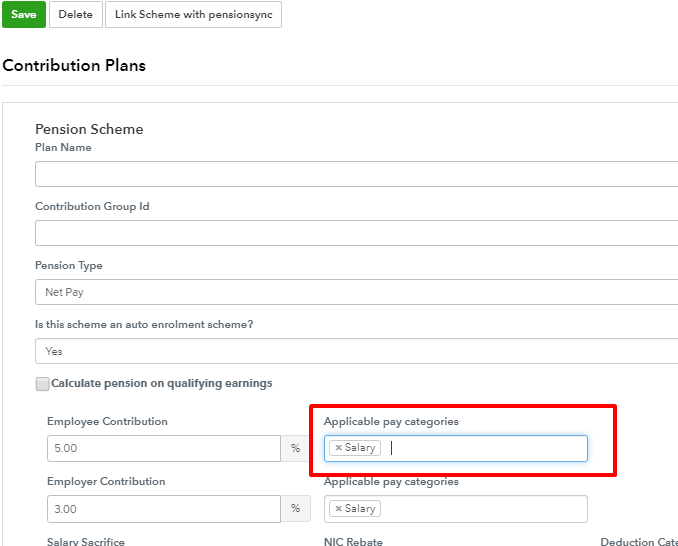Screen dimensions: 678x546
Task: Click the Employee Contribution value field
Action: (163, 448)
